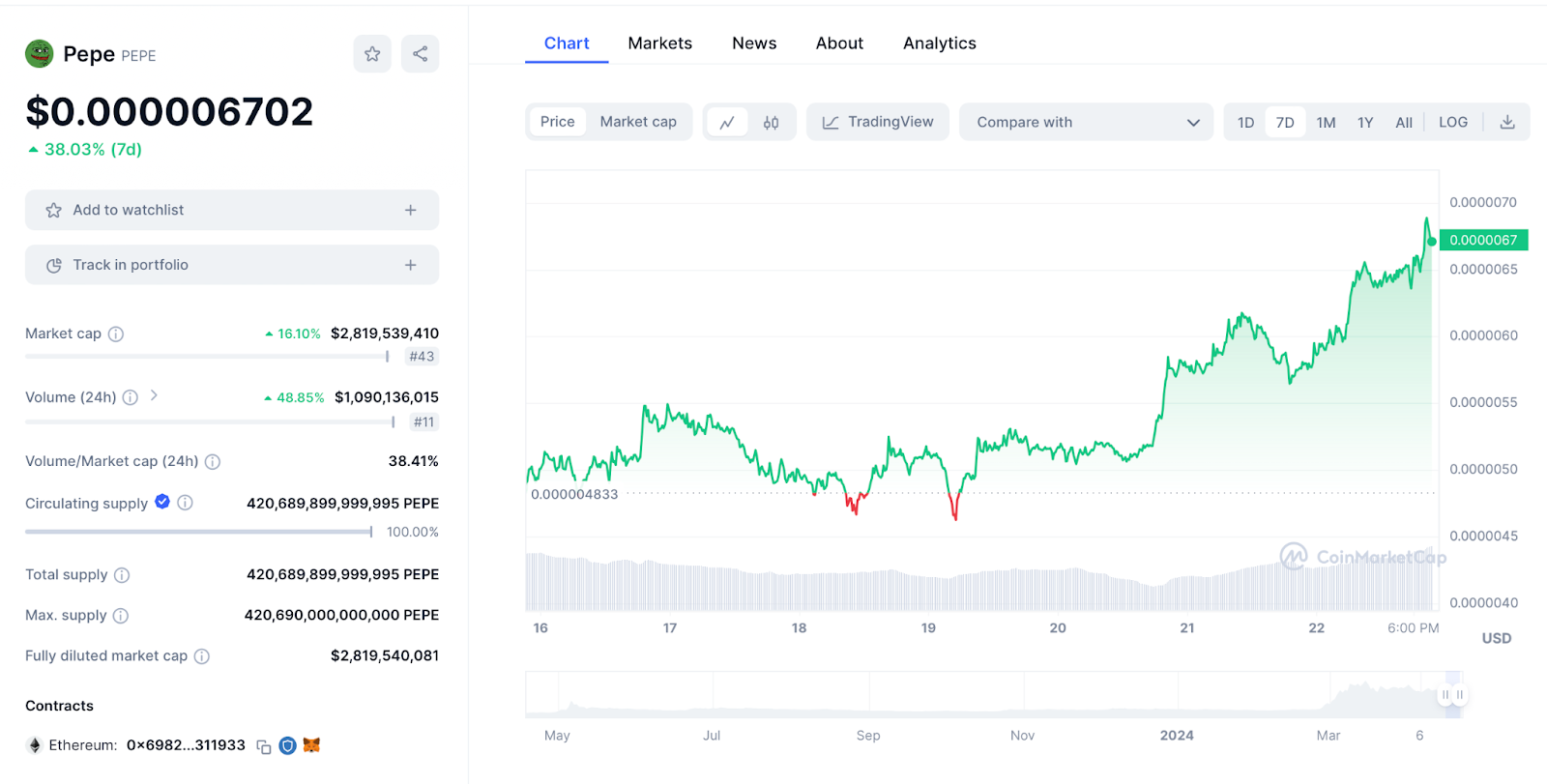Screen dimensions: 1547x784
Task: Click the chevron arrow in Compare with
Action: 1193,123
